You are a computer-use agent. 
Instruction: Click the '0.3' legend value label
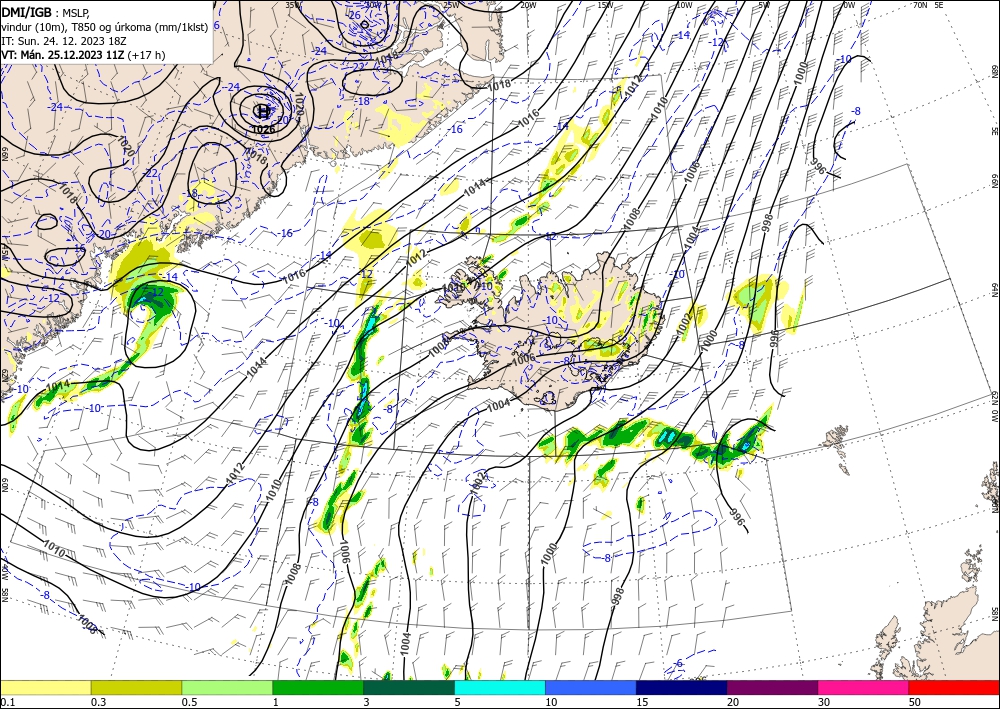[x=98, y=702]
